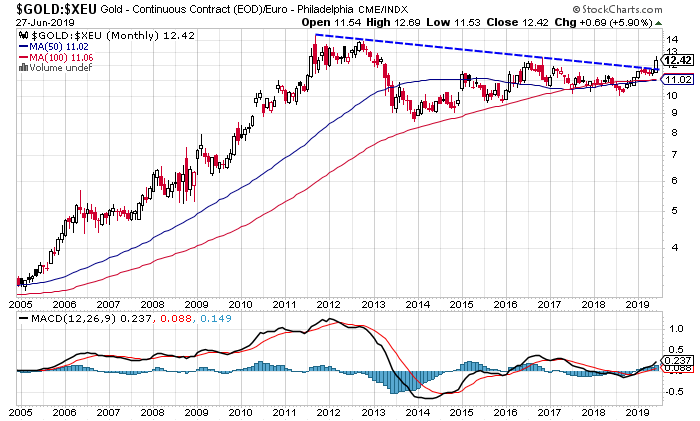Click the 2013 label on MACD time axis
Viewport: 700px width, 421px height.
pyautogui.click(x=372, y=412)
